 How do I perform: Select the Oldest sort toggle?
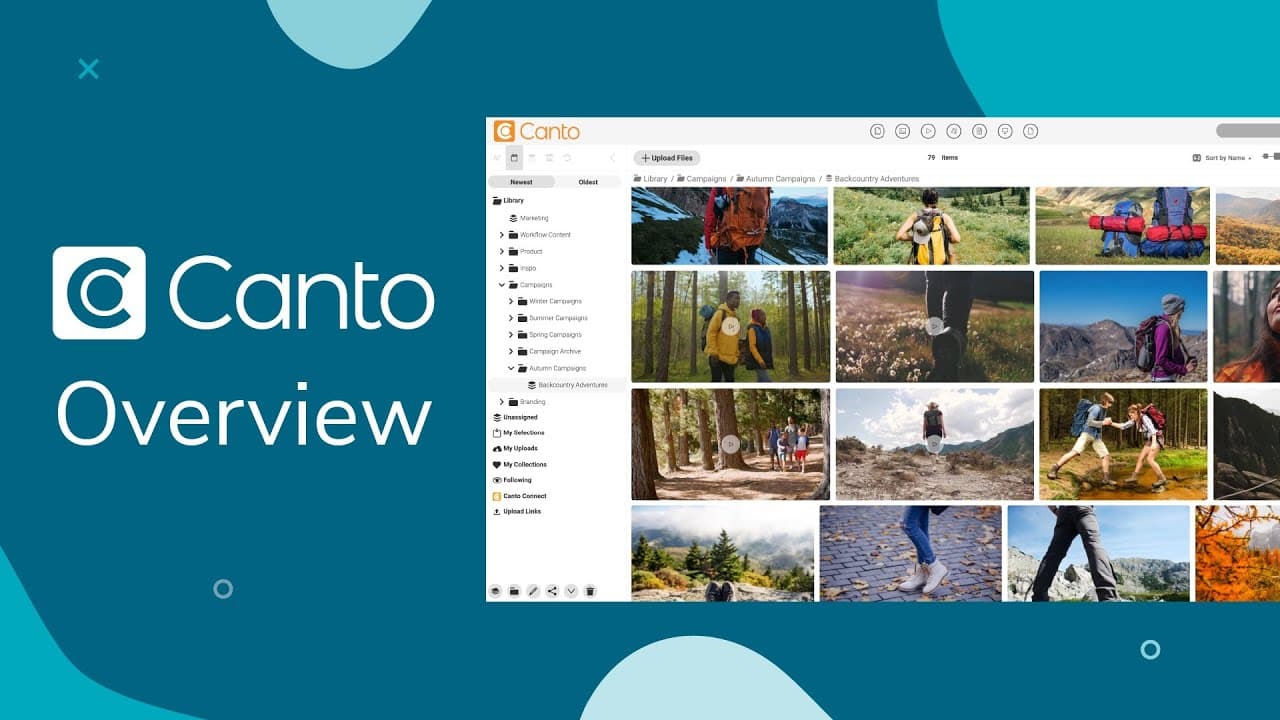(x=588, y=182)
